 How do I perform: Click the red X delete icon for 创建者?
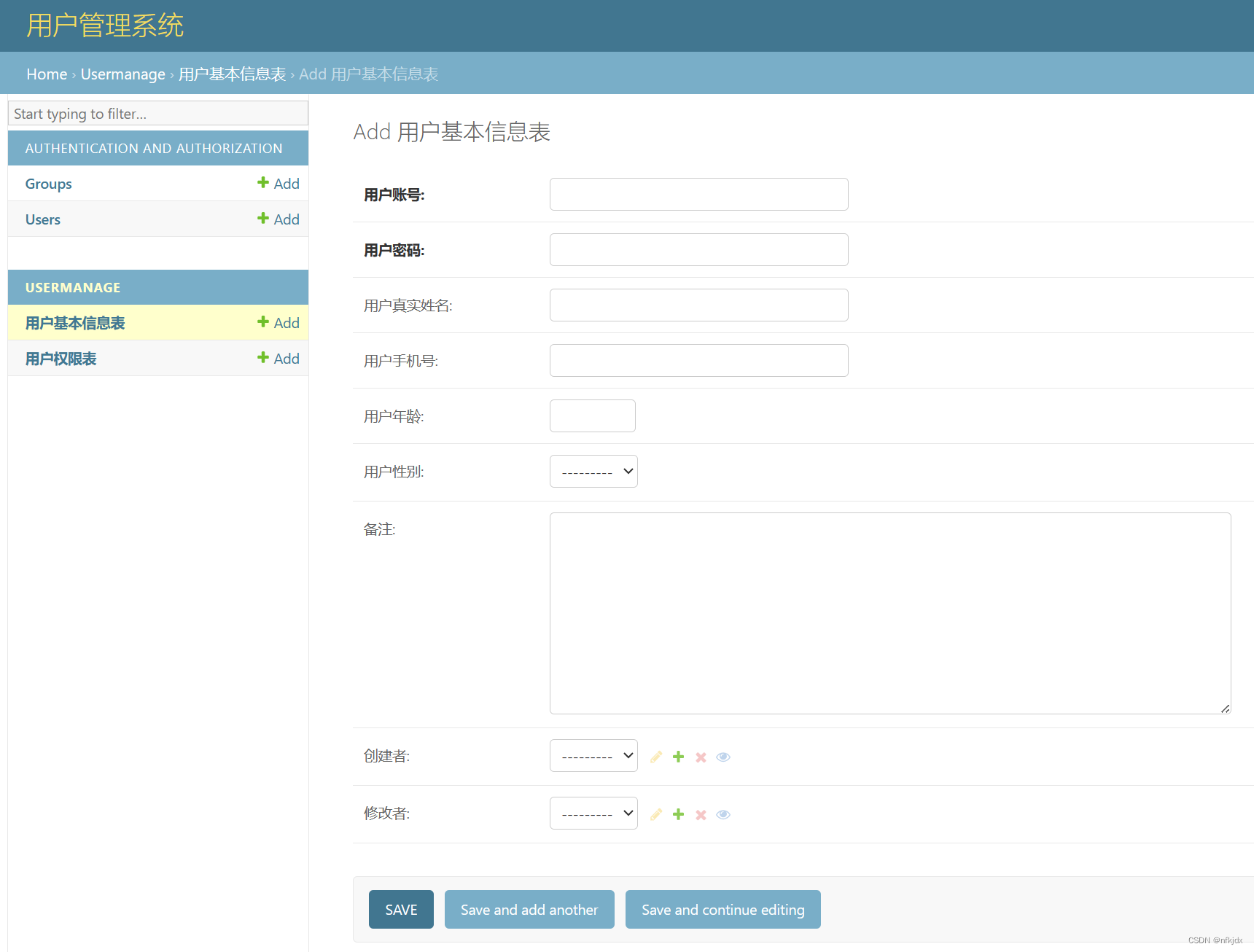[x=701, y=756]
